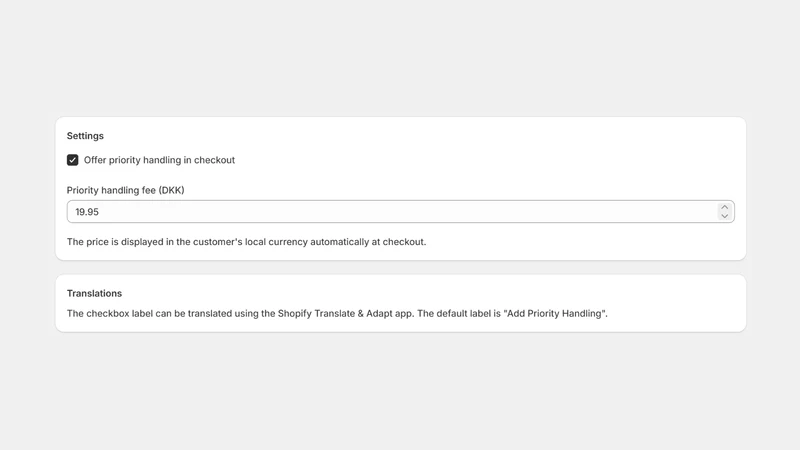Decrease the fee with the down stepper arrow
This screenshot has height=450, width=800.
pyautogui.click(x=724, y=216)
